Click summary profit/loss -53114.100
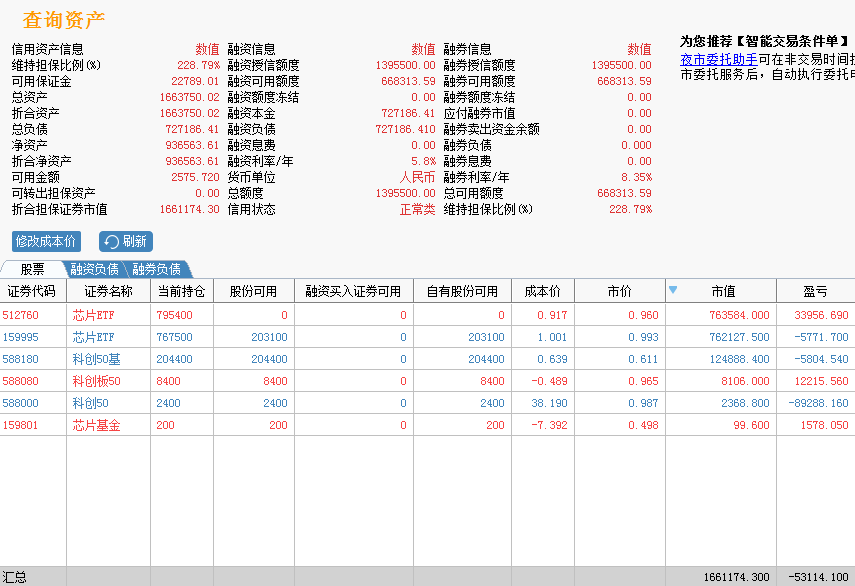855x586 pixels. (818, 577)
